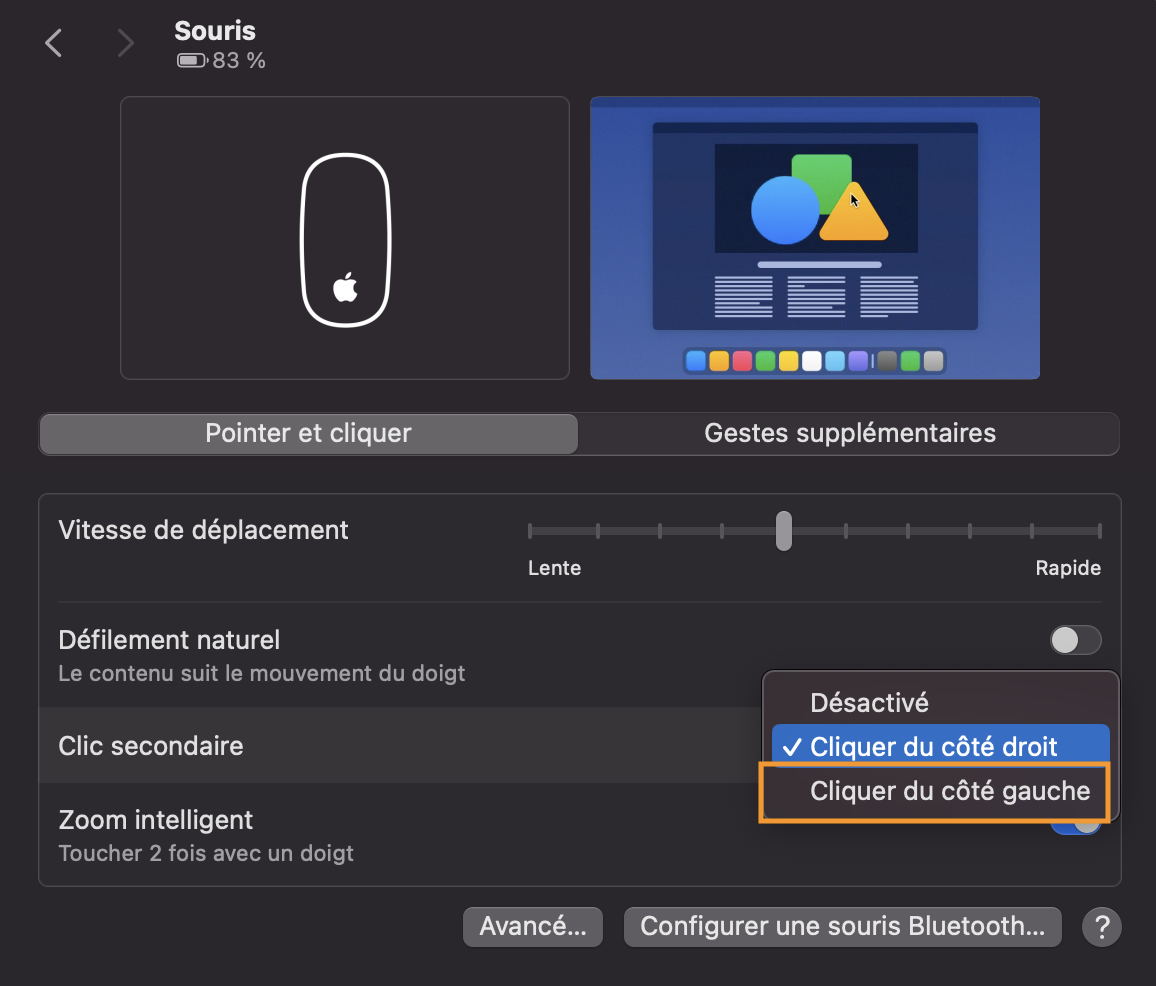Click the orange triangle in the preview
This screenshot has width=1156, height=986.
853,214
